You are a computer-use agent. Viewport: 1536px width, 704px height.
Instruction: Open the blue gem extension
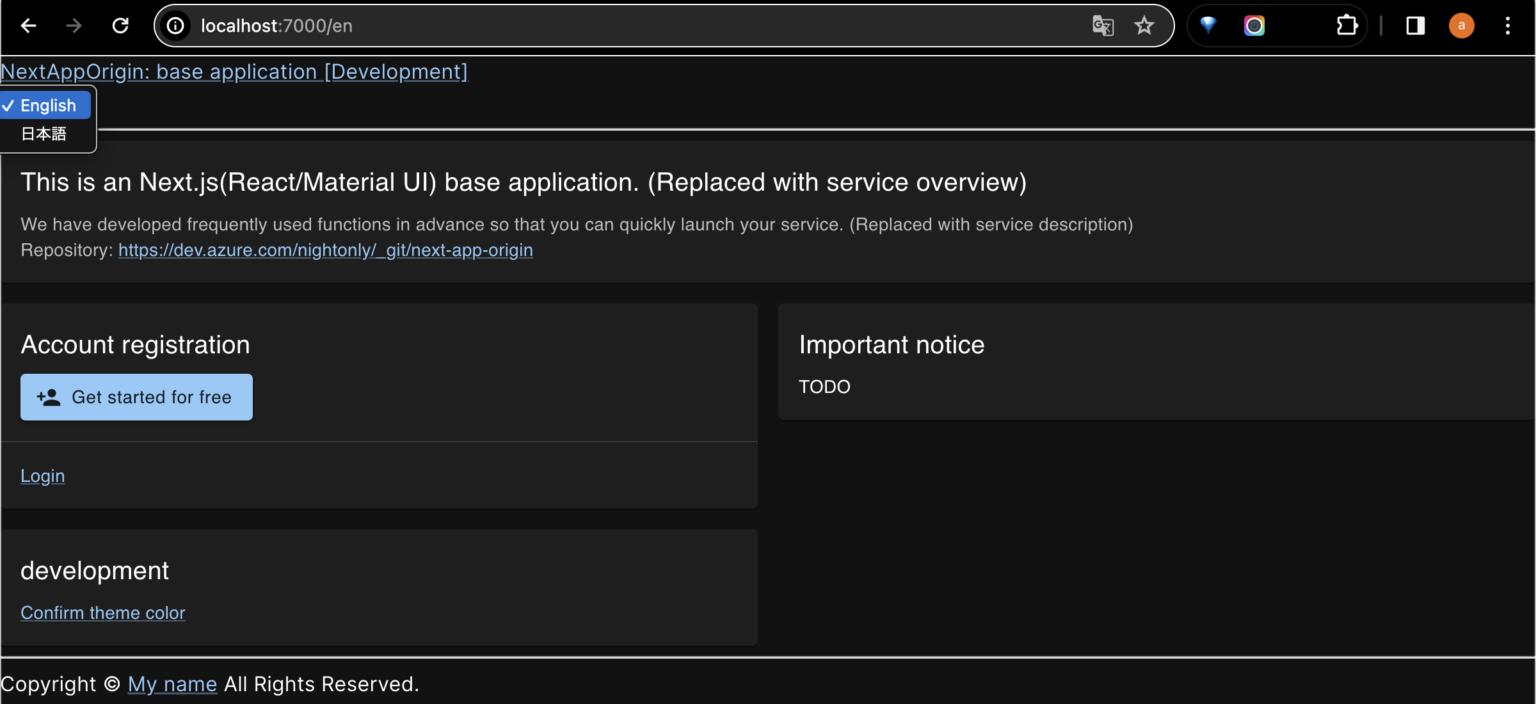tap(1208, 26)
